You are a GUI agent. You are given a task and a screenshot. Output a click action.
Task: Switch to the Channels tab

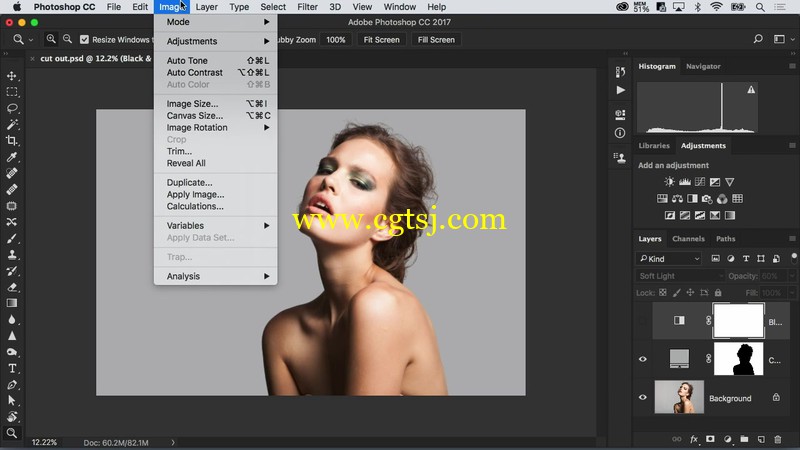click(x=688, y=239)
